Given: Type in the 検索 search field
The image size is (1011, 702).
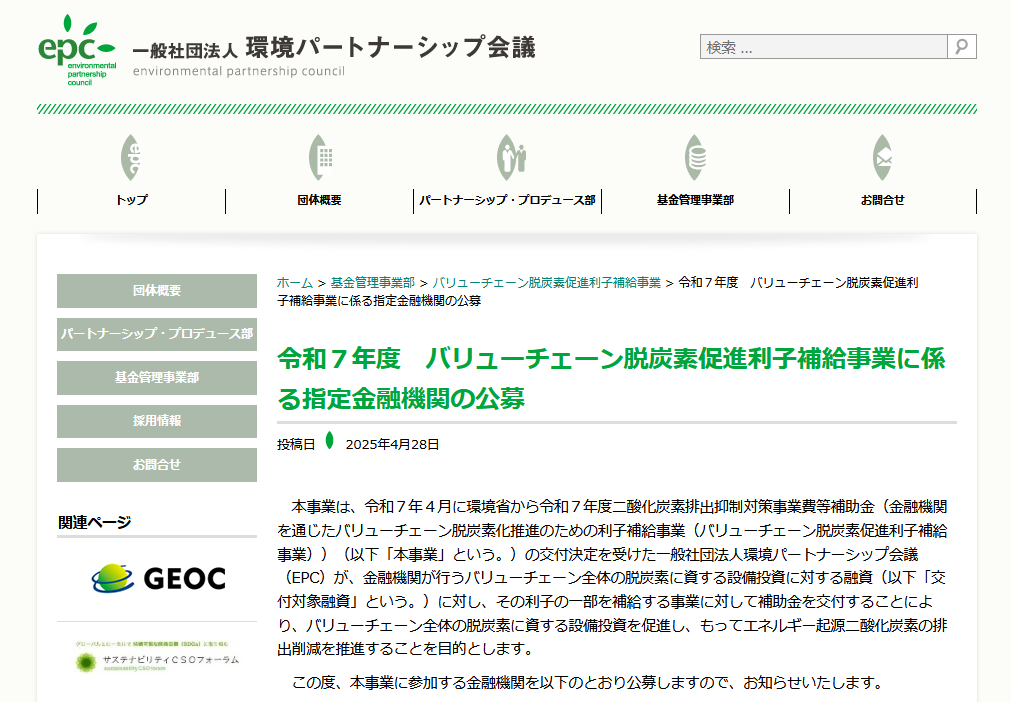Looking at the screenshot, I should point(823,47).
